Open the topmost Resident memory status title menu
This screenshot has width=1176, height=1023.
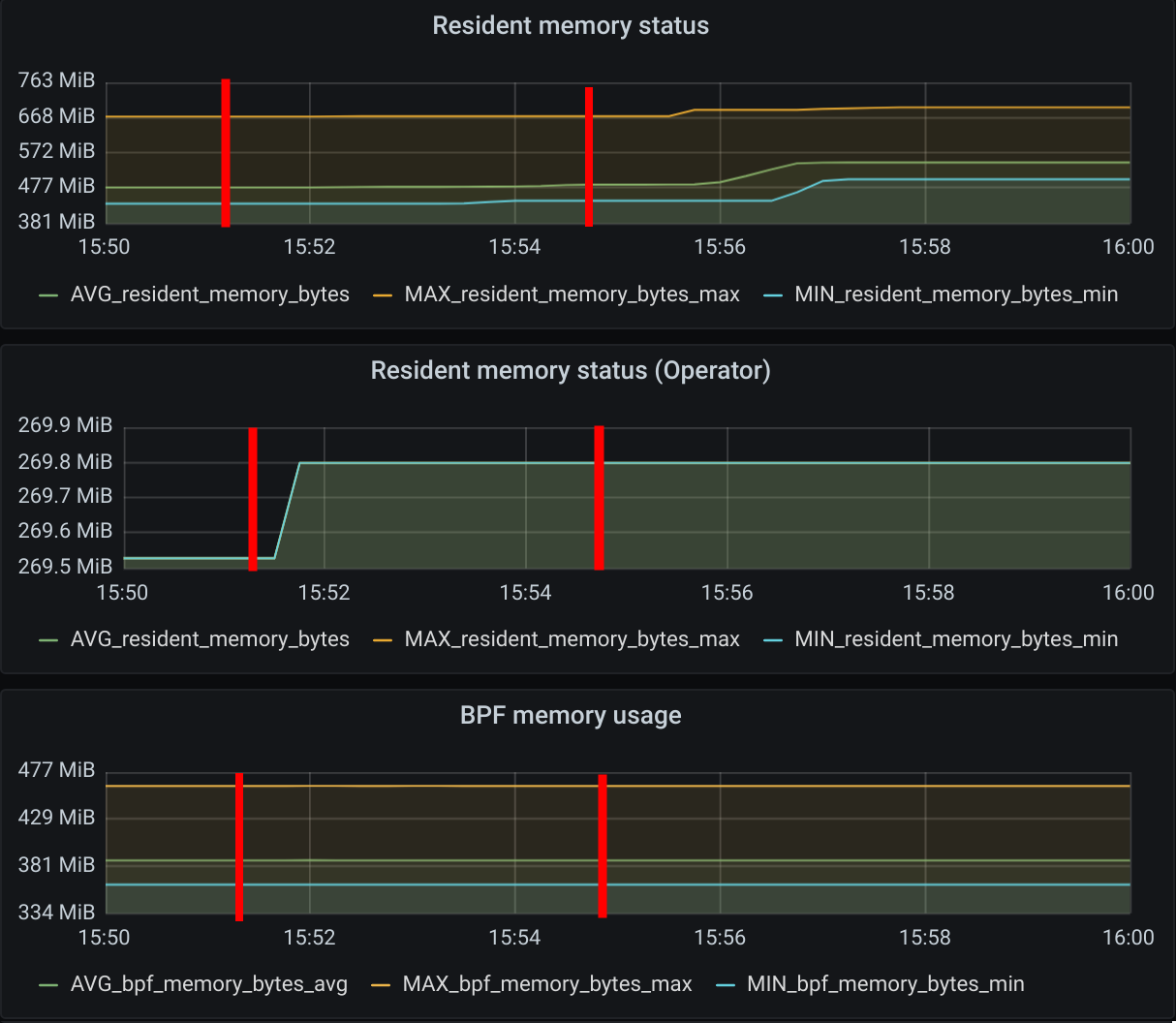point(571,26)
